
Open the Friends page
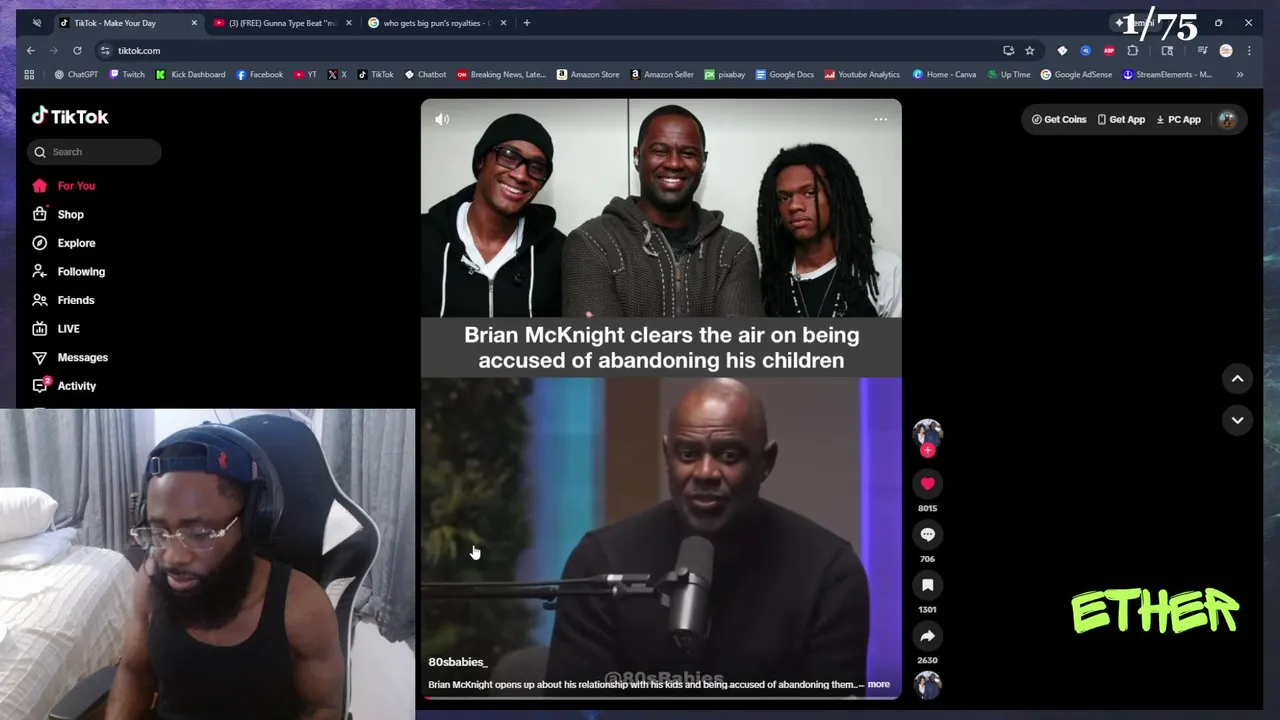point(63,300)
